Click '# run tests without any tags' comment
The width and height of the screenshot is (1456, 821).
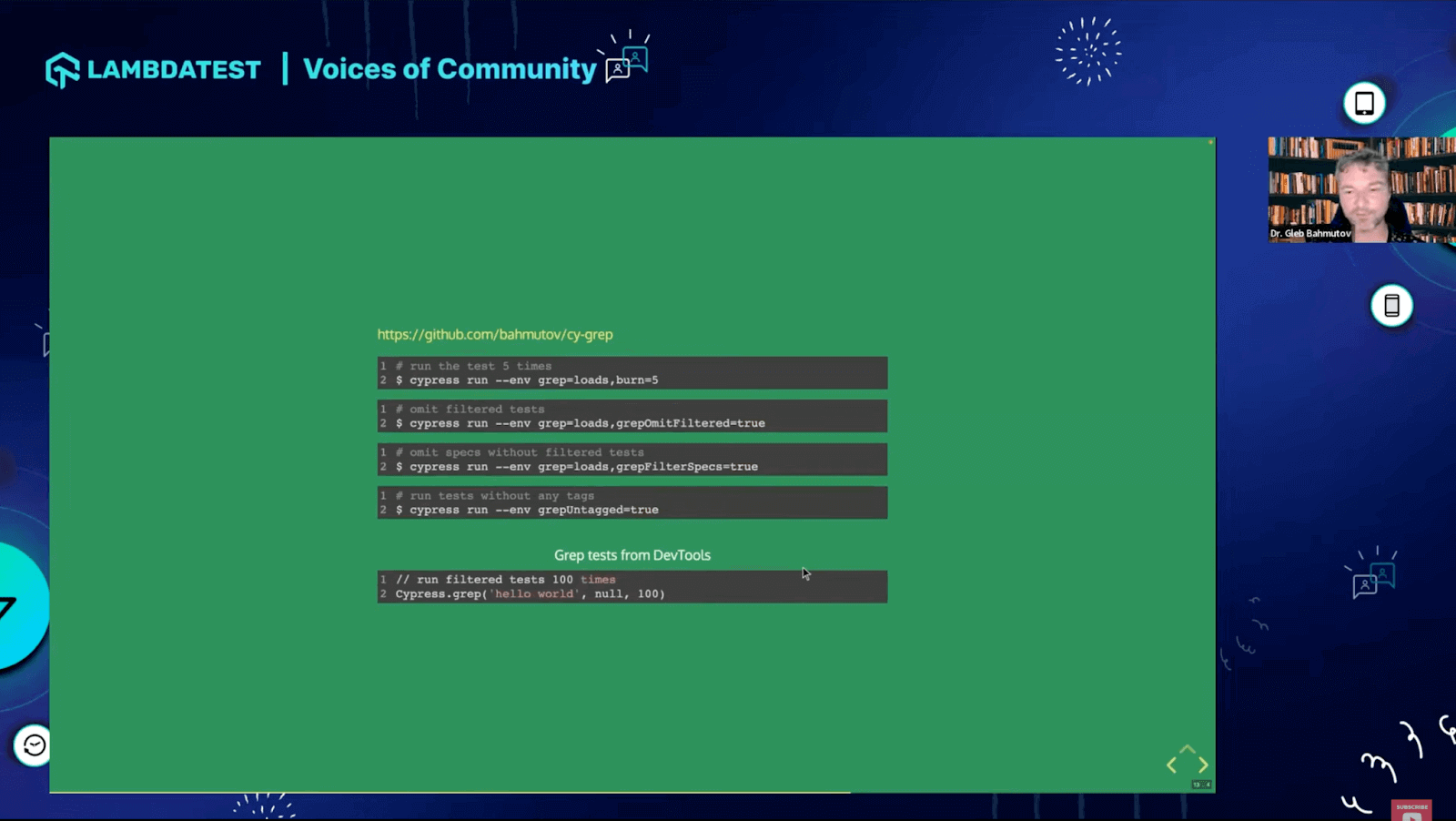[x=495, y=496]
